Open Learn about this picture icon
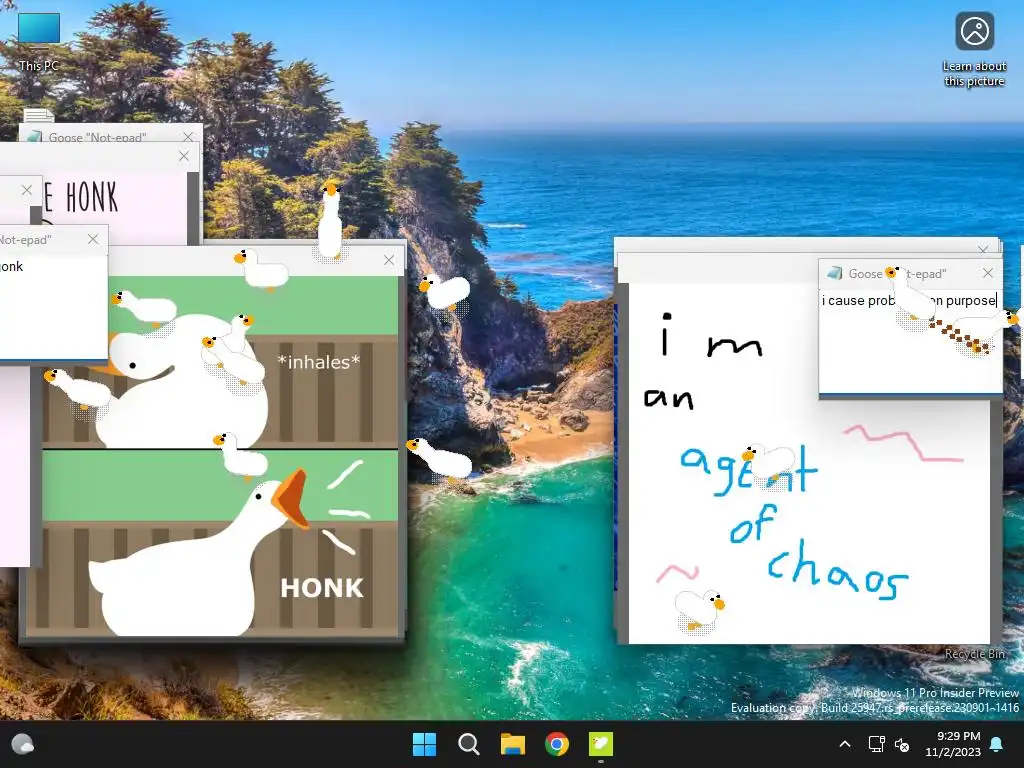This screenshot has width=1024, height=768. point(974,49)
